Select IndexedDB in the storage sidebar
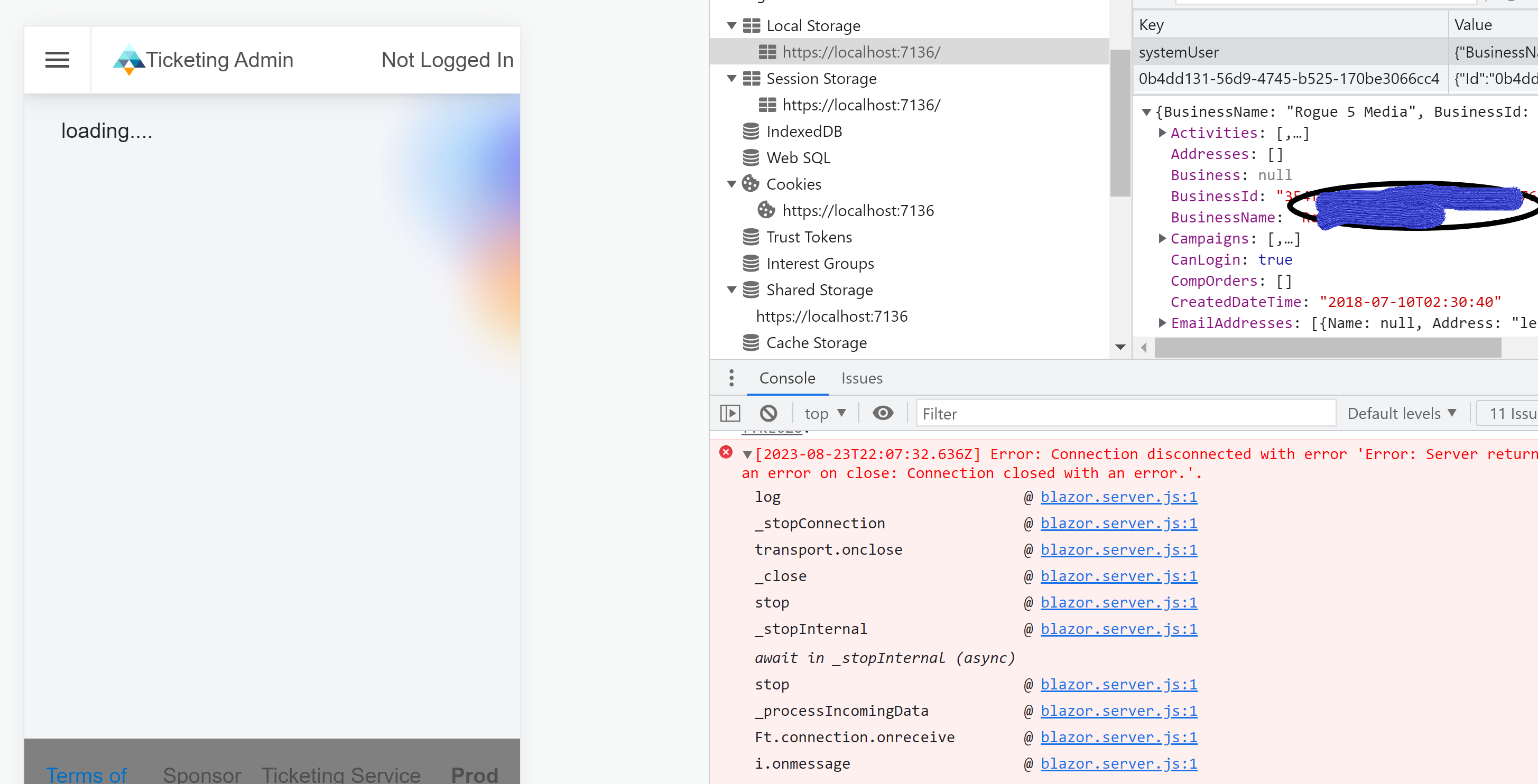Viewport: 1538px width, 784px height. click(x=804, y=130)
